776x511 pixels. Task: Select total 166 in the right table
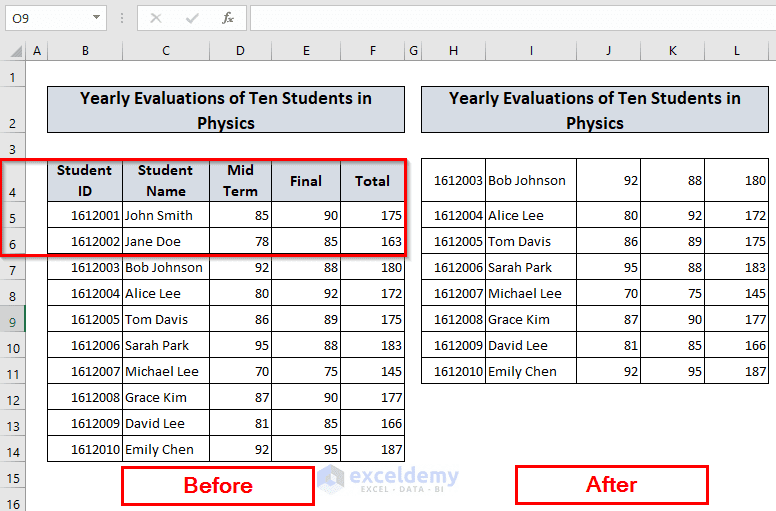coord(736,345)
